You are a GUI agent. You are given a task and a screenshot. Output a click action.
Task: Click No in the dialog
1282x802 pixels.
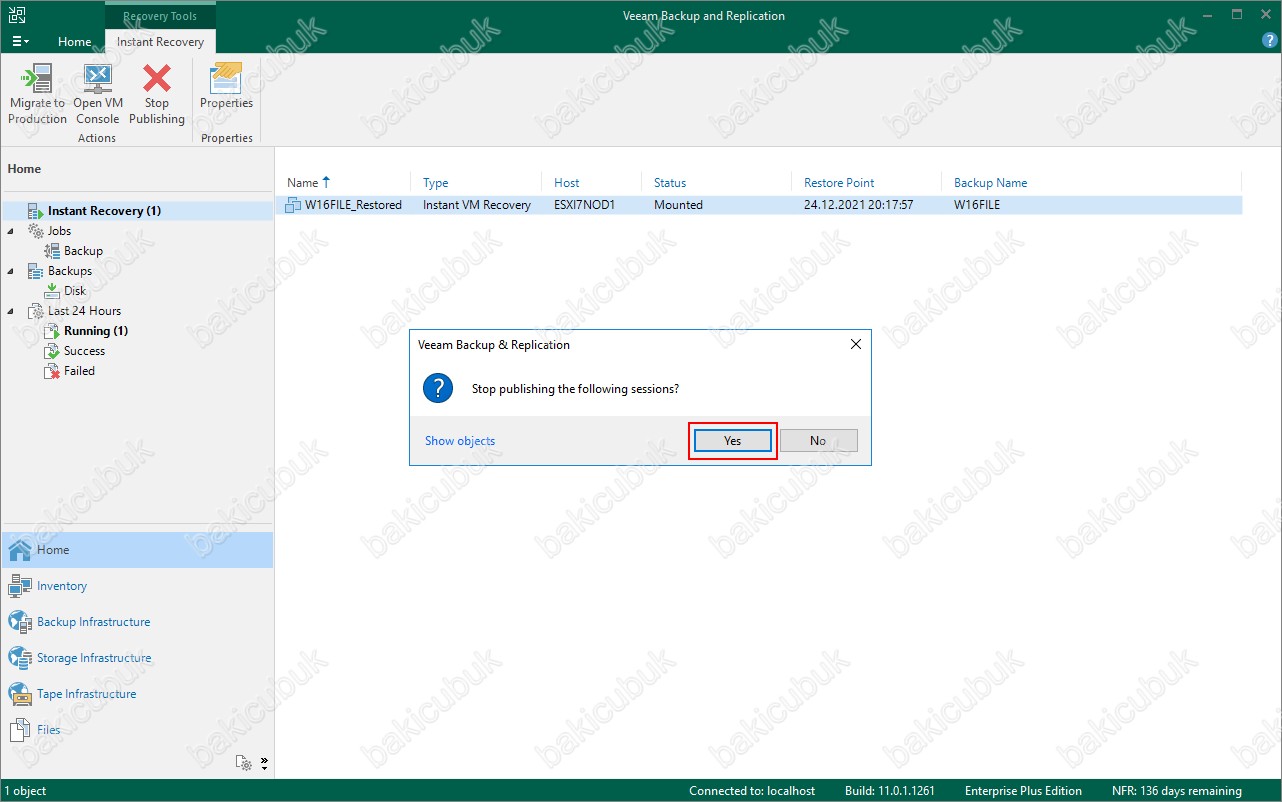(818, 441)
